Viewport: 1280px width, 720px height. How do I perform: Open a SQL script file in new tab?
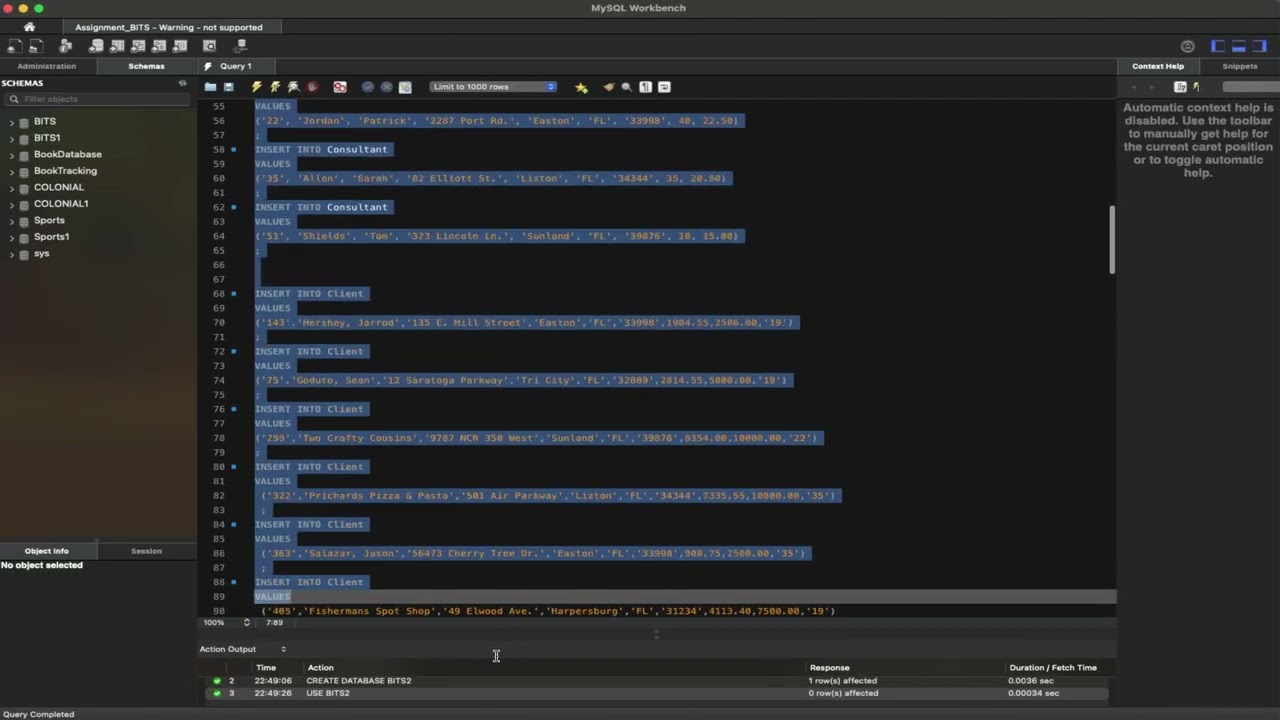(35, 46)
